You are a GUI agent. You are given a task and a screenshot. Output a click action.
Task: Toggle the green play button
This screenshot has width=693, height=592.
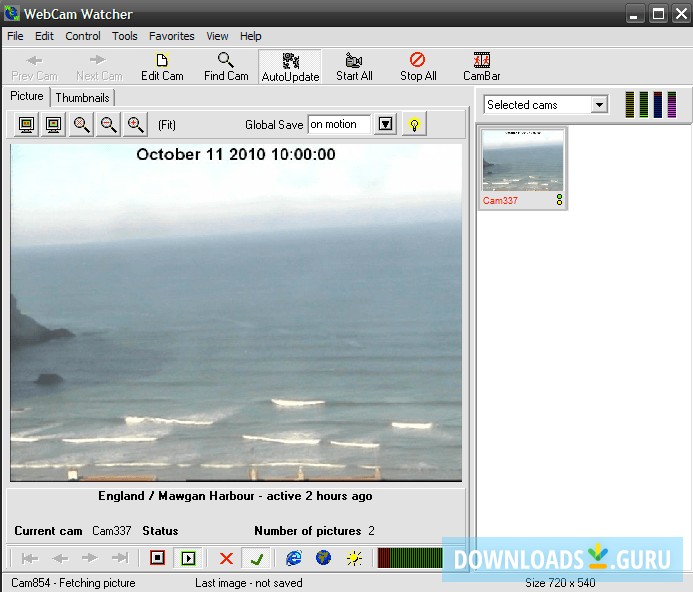188,558
